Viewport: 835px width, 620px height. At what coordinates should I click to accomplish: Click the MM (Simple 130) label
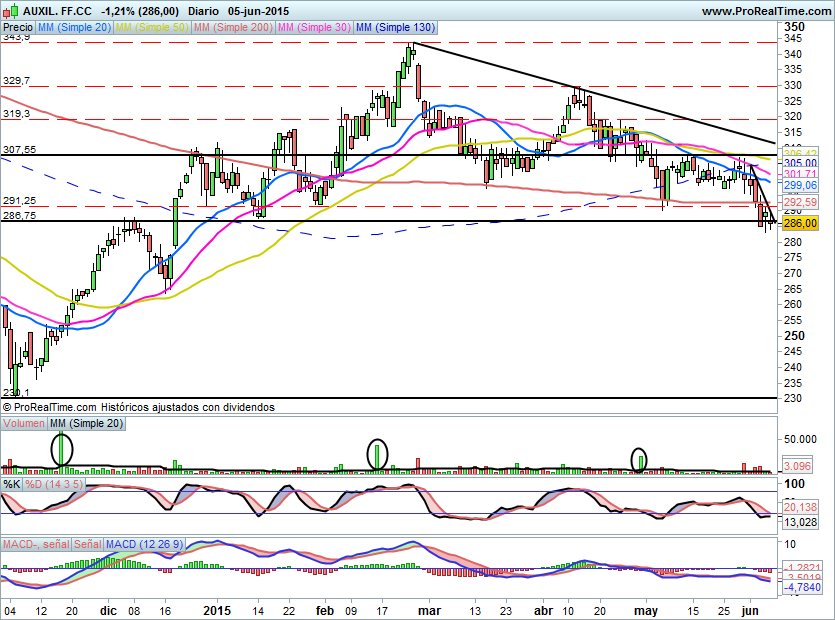click(395, 28)
